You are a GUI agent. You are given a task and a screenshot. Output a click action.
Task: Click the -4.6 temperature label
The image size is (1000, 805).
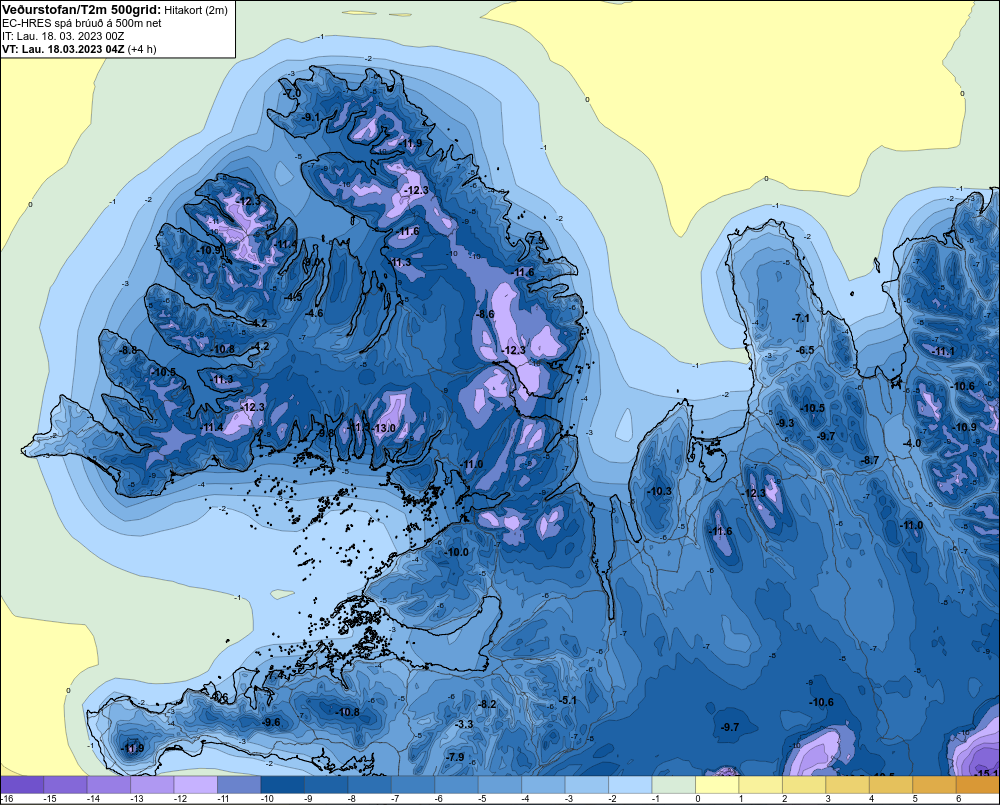point(314,313)
